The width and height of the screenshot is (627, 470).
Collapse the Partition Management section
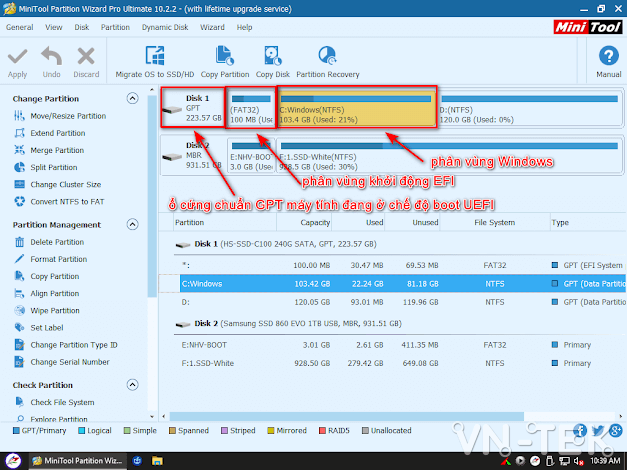[132, 224]
